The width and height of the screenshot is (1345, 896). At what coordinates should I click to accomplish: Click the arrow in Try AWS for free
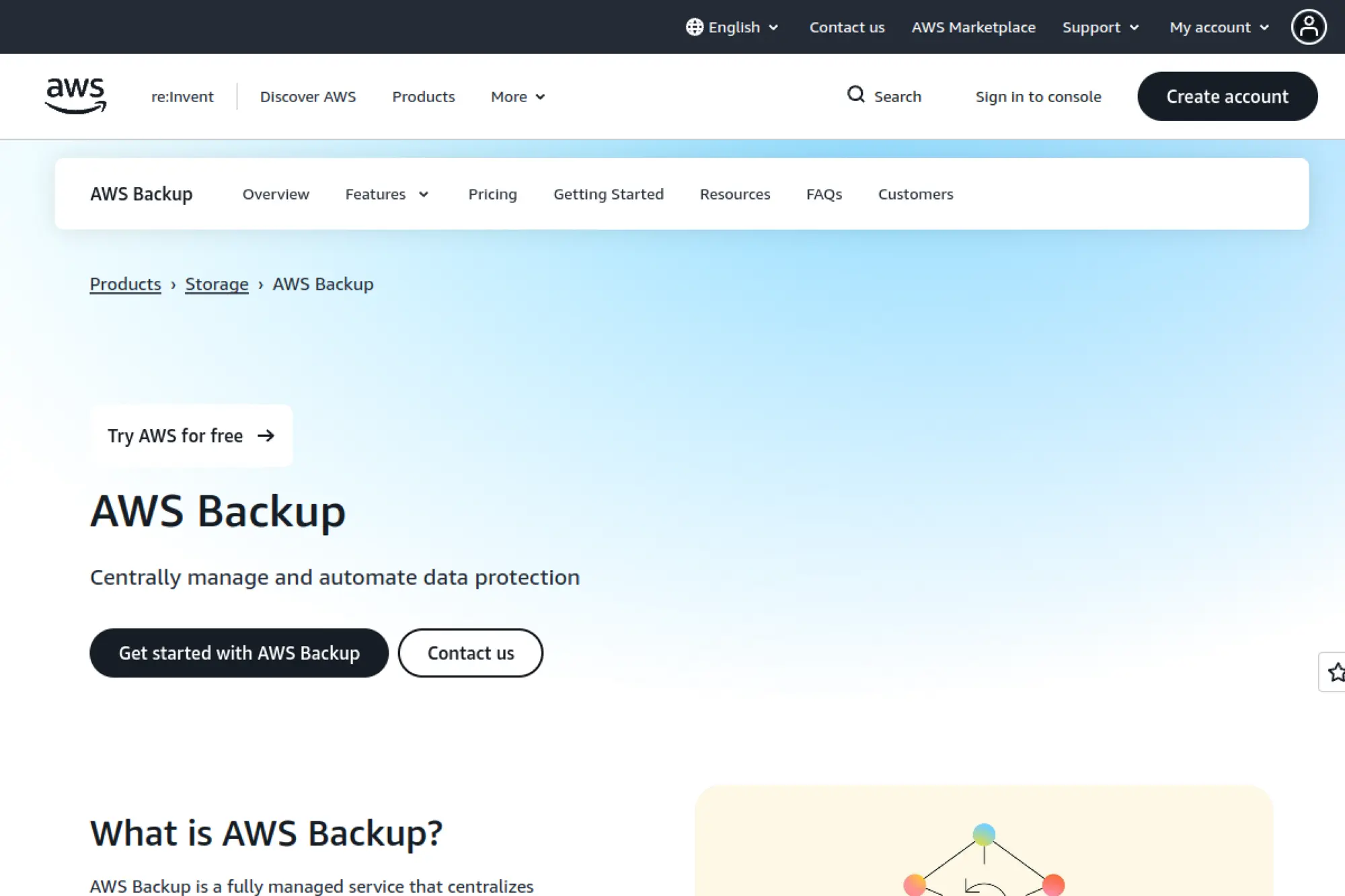[266, 436]
